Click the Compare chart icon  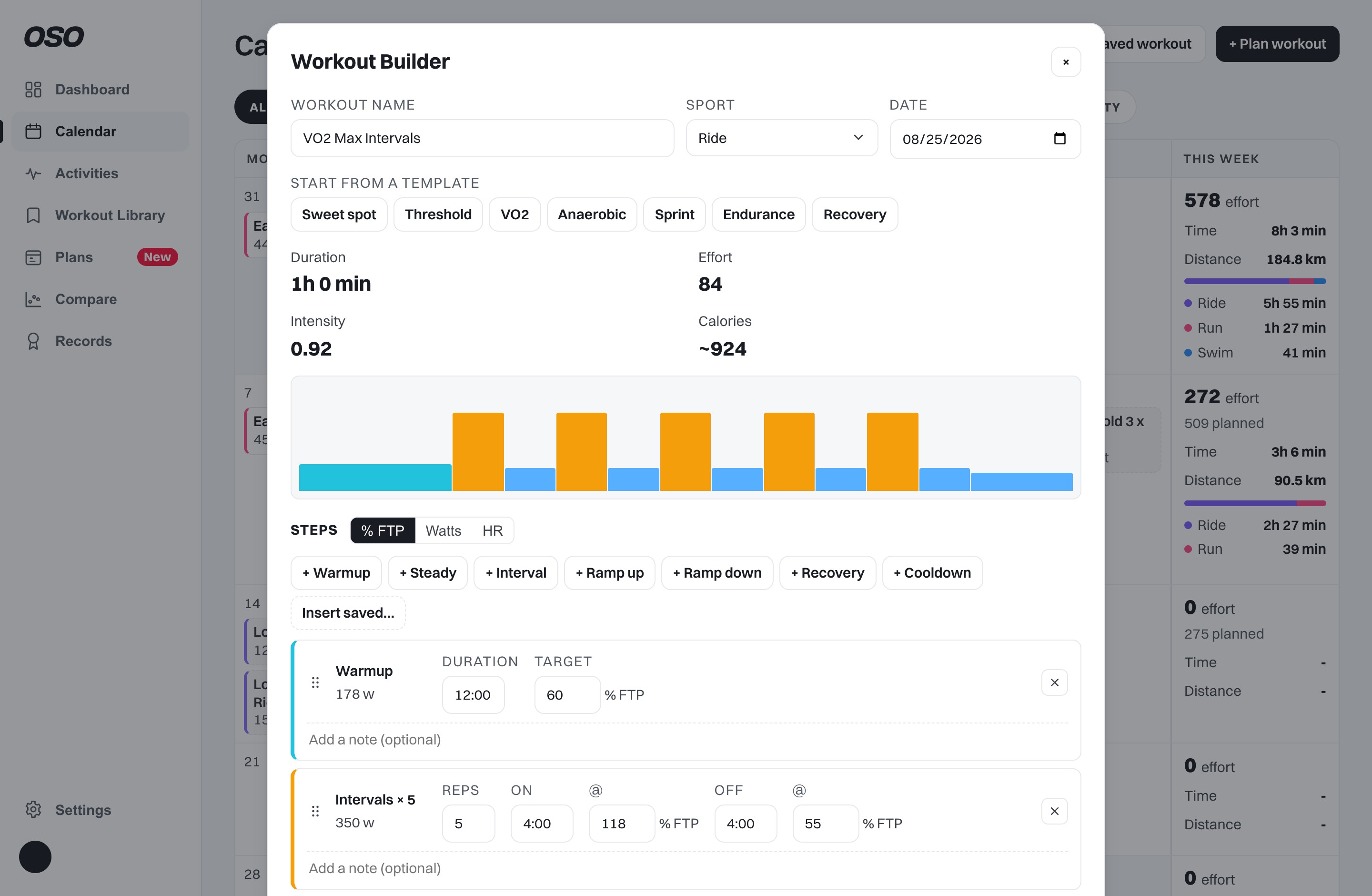pyautogui.click(x=33, y=299)
